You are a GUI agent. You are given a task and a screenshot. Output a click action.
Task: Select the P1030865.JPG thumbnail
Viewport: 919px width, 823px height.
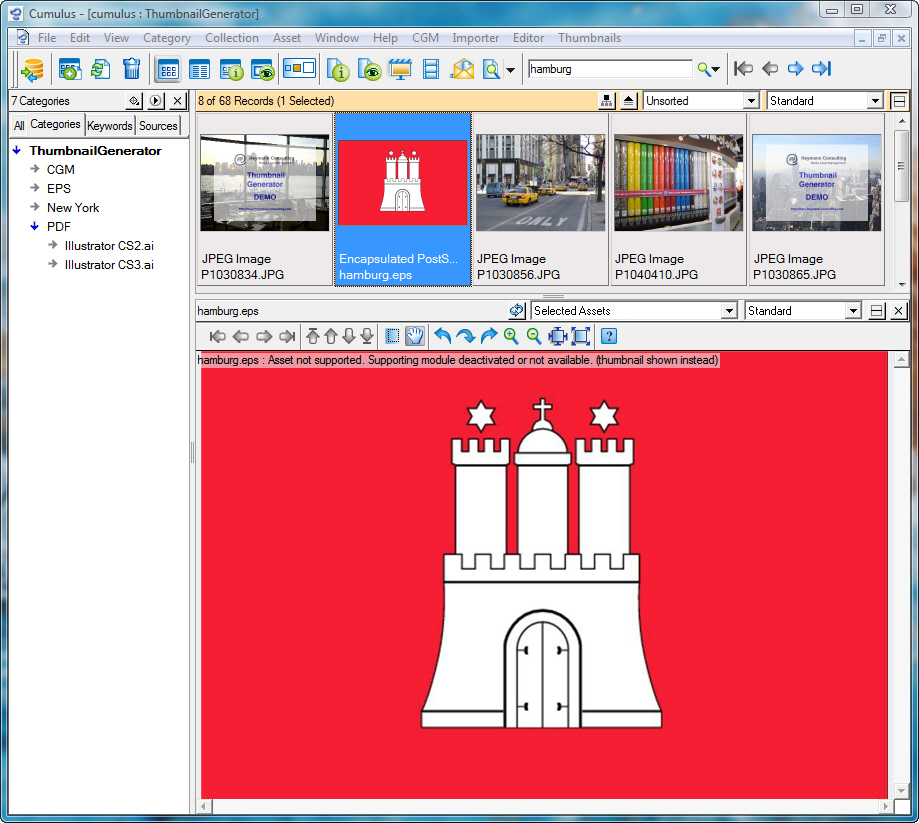point(816,199)
